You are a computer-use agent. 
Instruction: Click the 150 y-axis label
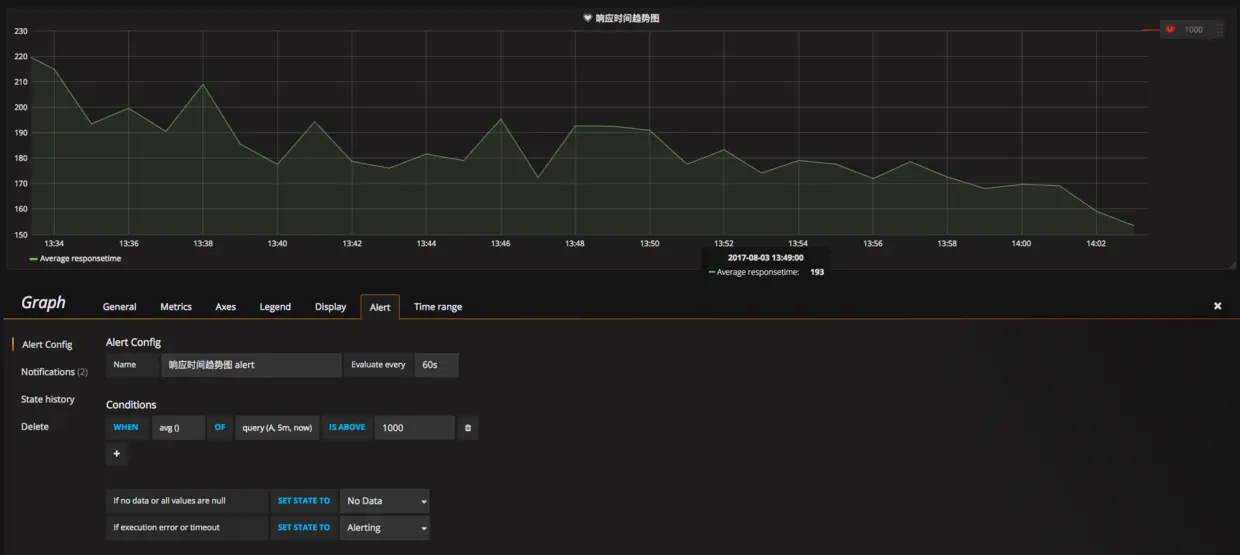coord(21,235)
